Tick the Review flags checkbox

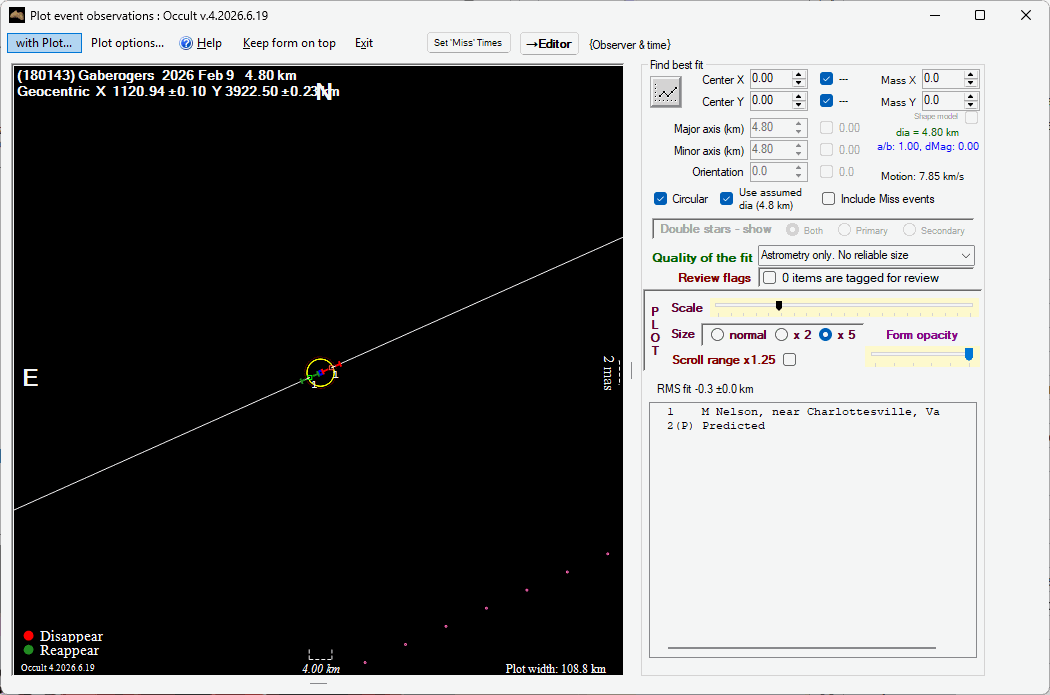769,278
